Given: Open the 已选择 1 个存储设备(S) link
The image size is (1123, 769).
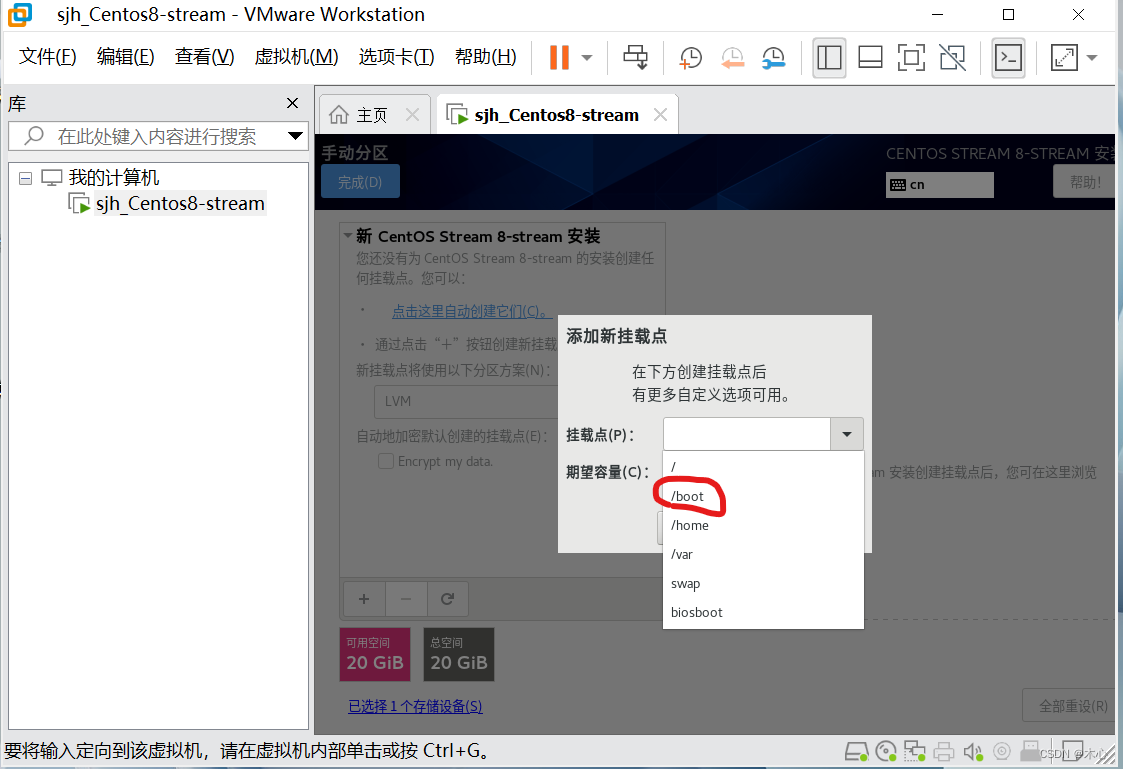Looking at the screenshot, I should pyautogui.click(x=415, y=707).
